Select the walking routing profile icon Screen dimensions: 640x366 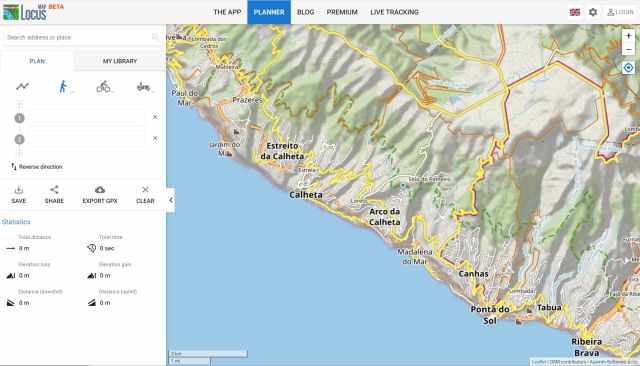click(63, 87)
